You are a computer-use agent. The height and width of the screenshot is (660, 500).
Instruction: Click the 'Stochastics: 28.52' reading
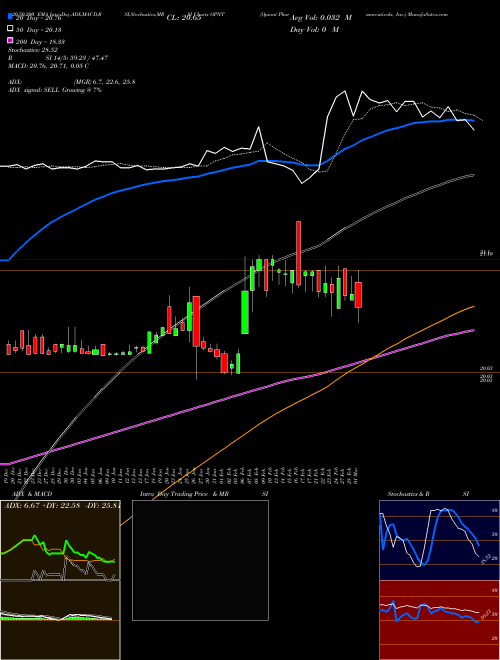32,50
